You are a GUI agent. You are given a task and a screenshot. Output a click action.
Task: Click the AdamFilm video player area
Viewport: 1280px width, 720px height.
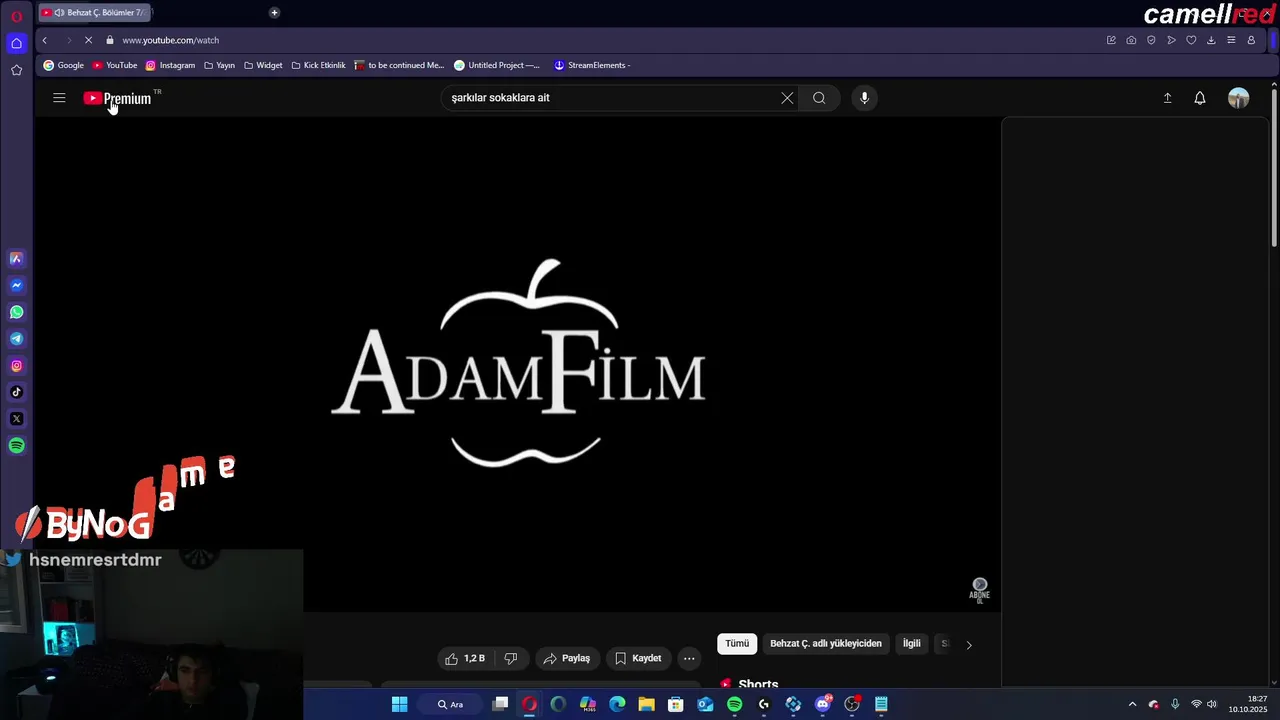click(518, 363)
